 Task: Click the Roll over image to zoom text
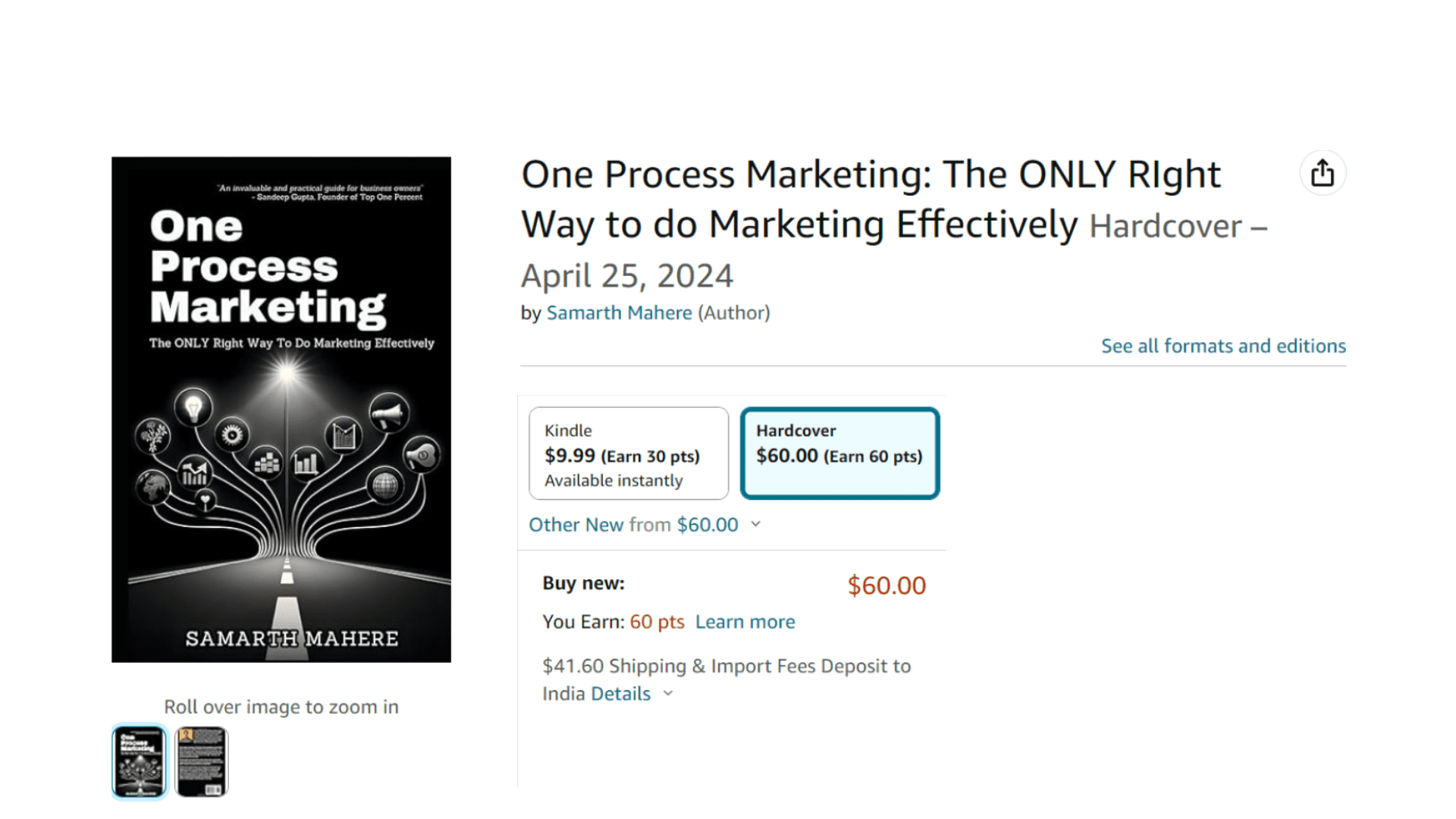281,707
